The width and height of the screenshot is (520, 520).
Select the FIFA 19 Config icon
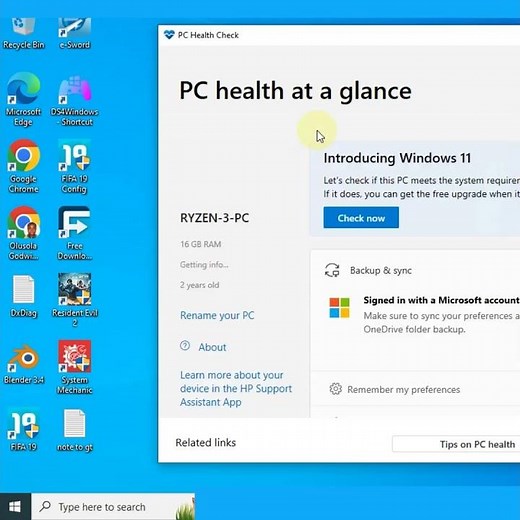pyautogui.click(x=74, y=166)
